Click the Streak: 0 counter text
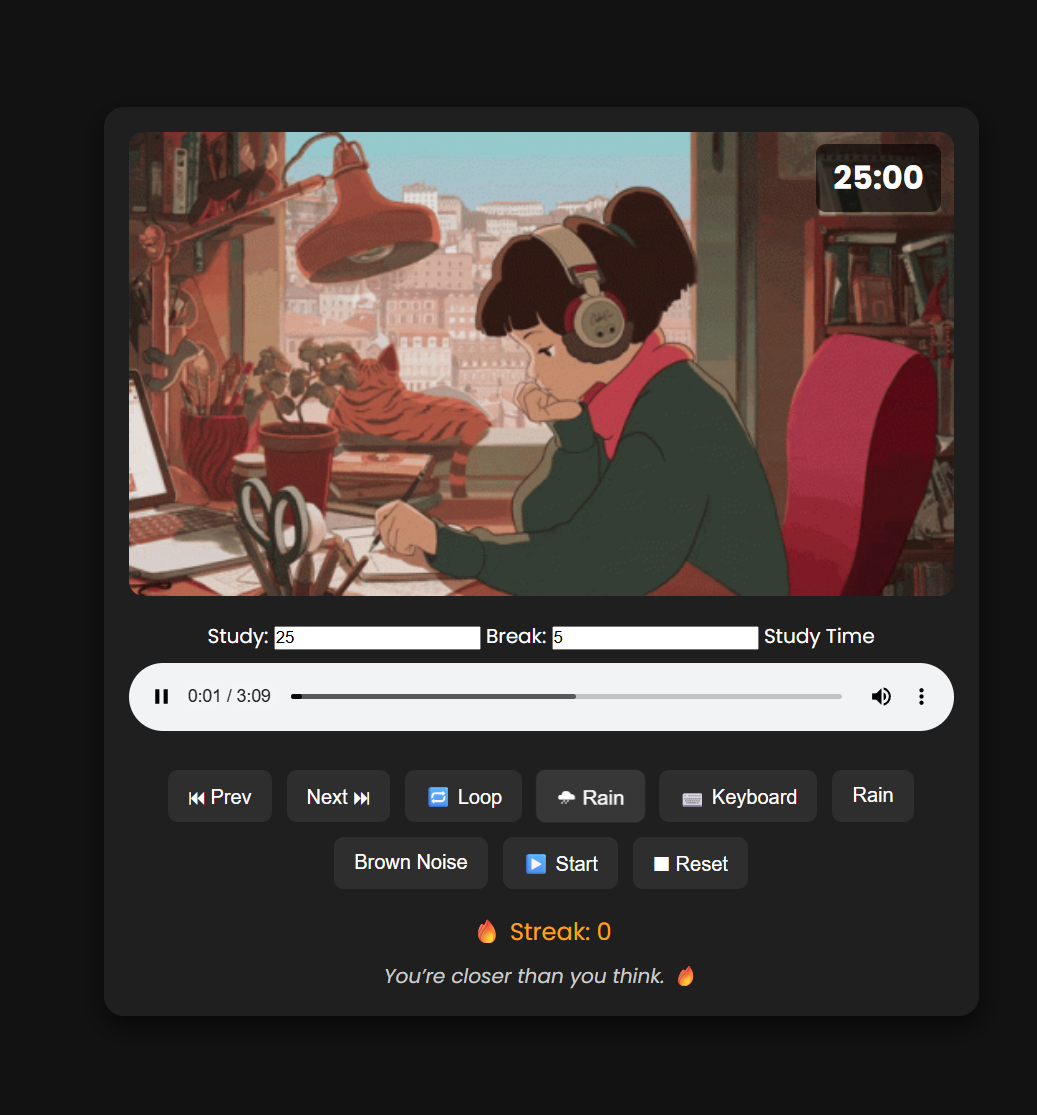This screenshot has width=1037, height=1115. click(x=560, y=932)
